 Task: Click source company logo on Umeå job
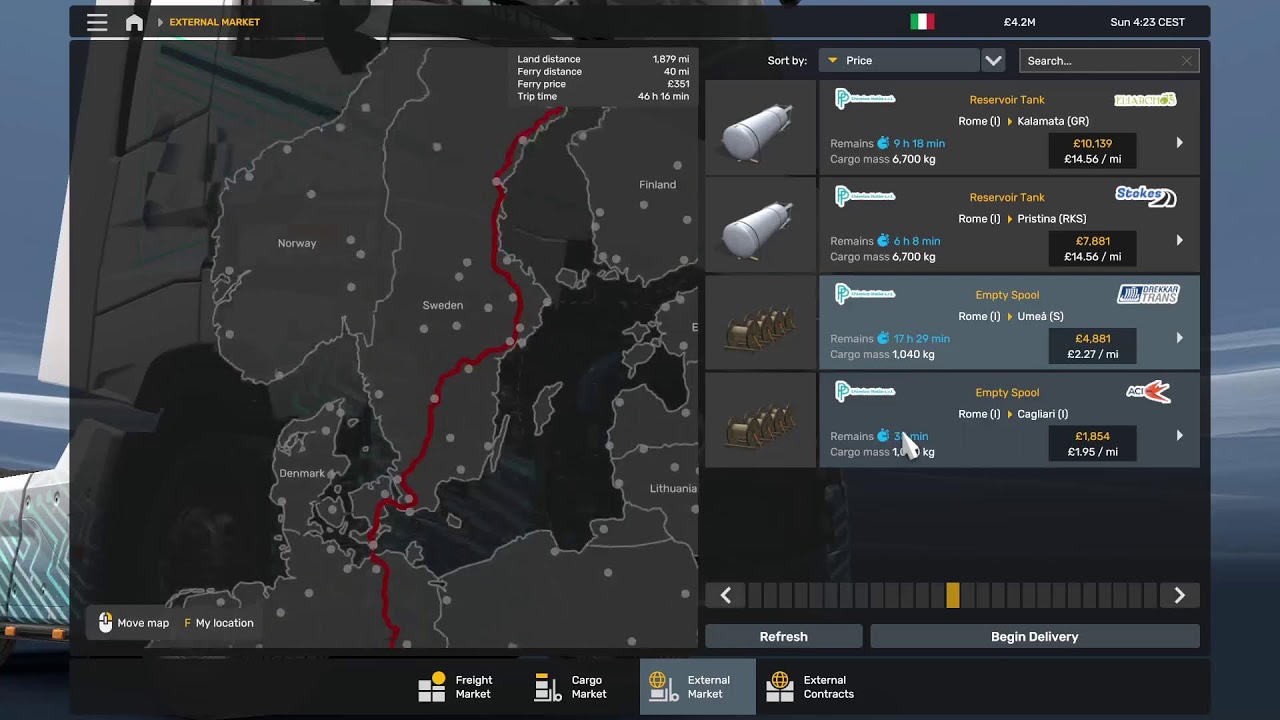(x=865, y=294)
